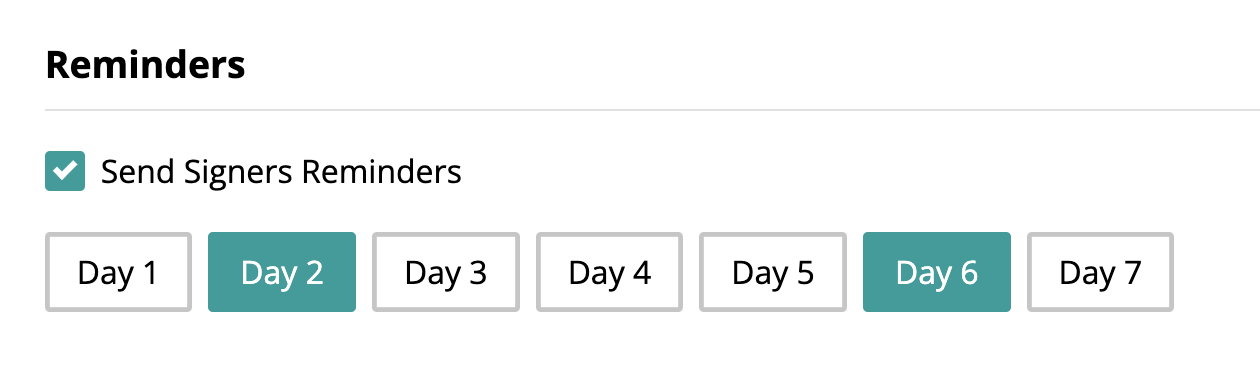Image resolution: width=1260 pixels, height=366 pixels.
Task: Remove the reminder set for Day 6
Action: [937, 272]
